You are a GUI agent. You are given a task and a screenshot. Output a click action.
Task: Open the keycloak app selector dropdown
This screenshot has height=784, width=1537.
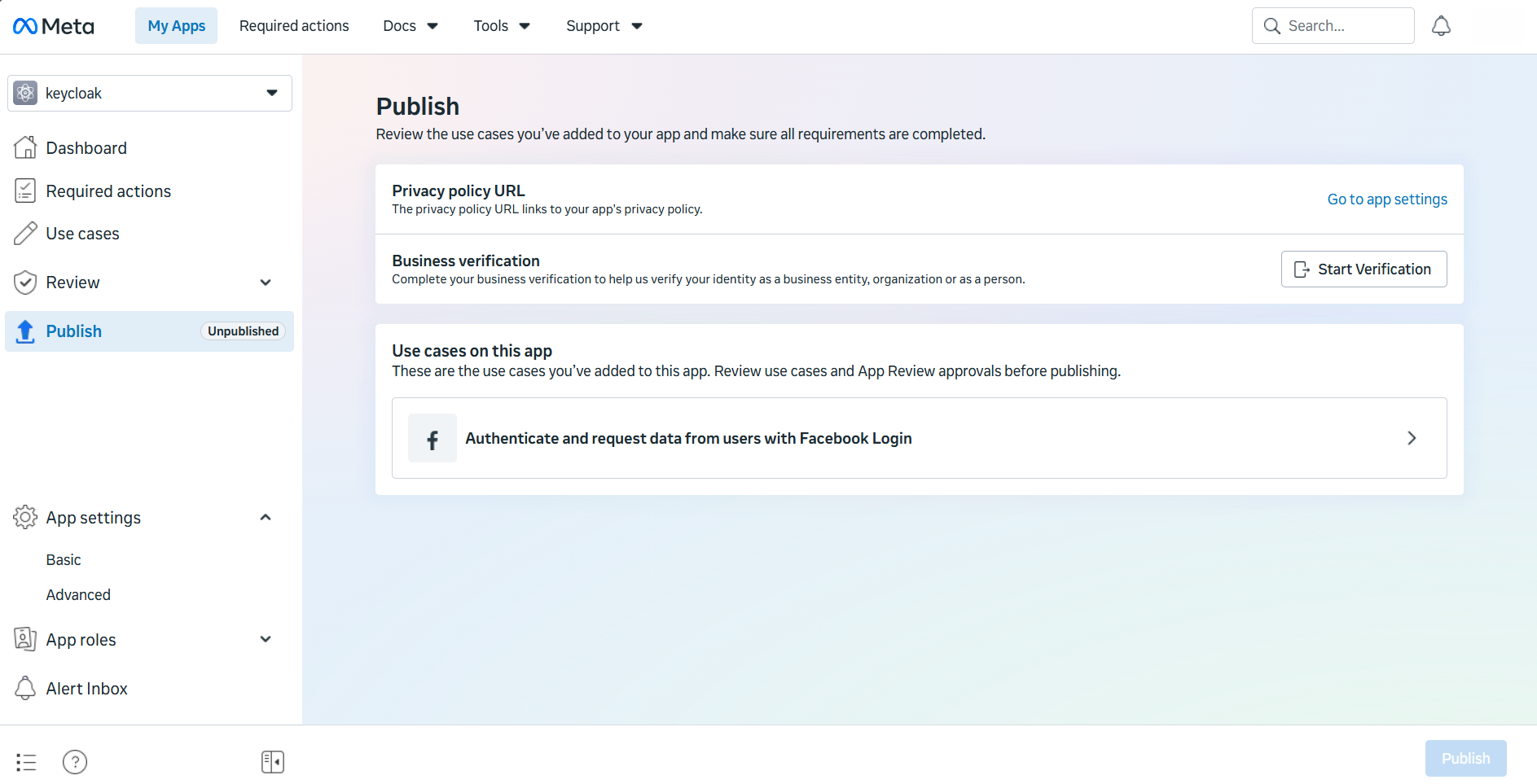(x=150, y=93)
